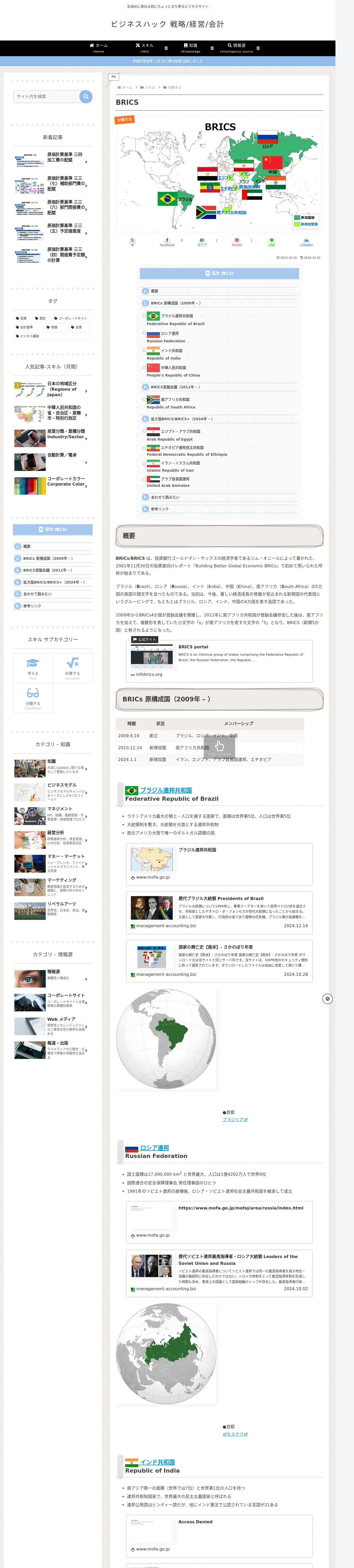This screenshot has width=354, height=1568.
Task: Open the ロシア連邦 heading link
Action: [154, 1148]
